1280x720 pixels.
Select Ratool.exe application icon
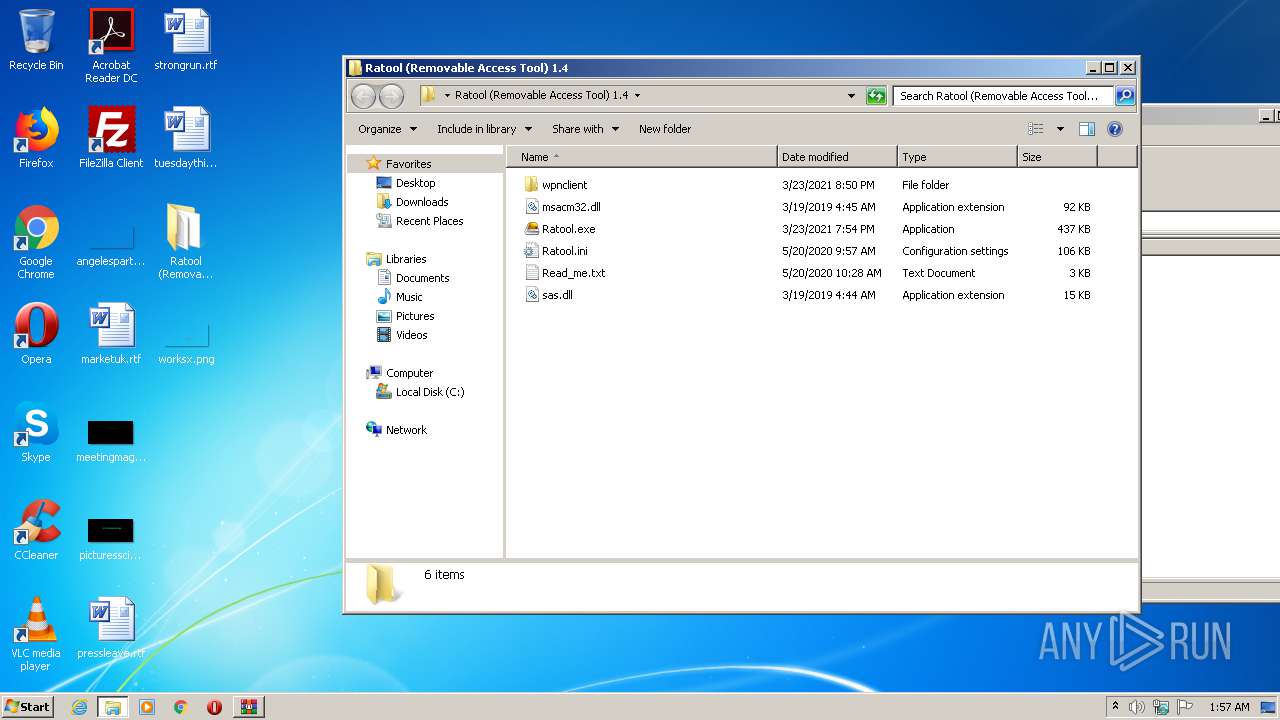(532, 229)
